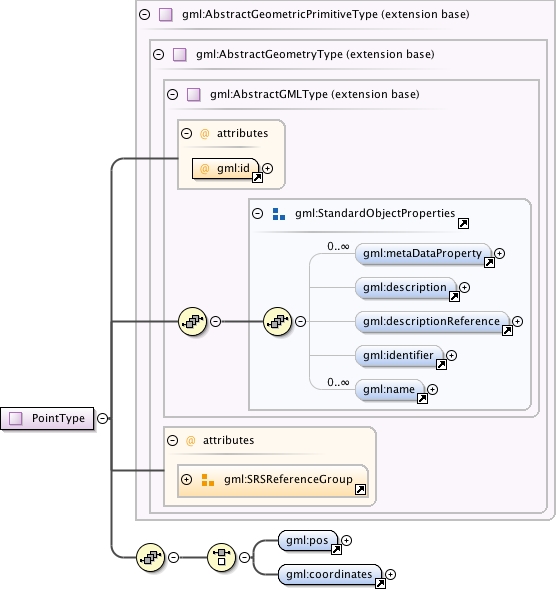
Task: Expand the gml:id attribute
Action: (268, 169)
